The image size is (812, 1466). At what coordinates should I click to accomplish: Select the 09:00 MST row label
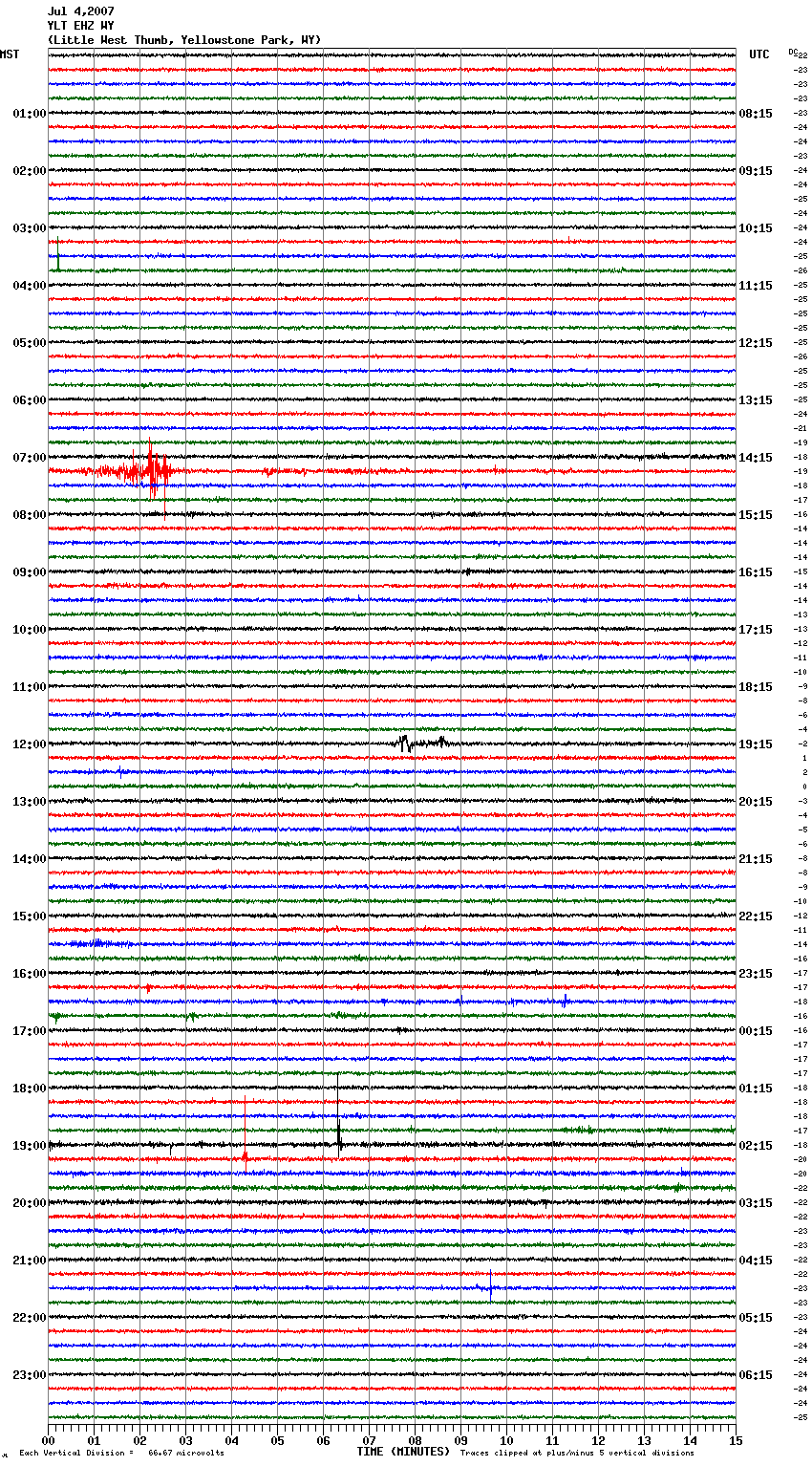click(x=29, y=572)
